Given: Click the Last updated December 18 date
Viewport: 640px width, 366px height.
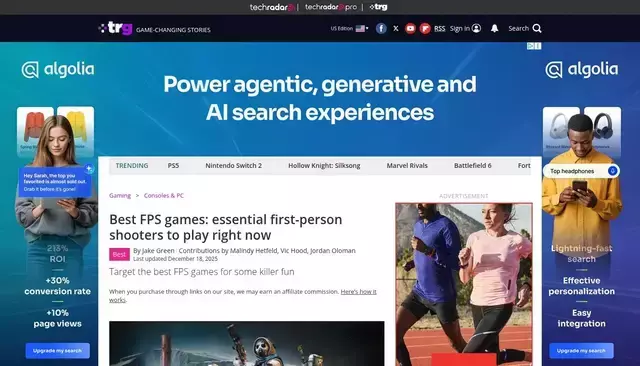Looking at the screenshot, I should pos(176,259).
